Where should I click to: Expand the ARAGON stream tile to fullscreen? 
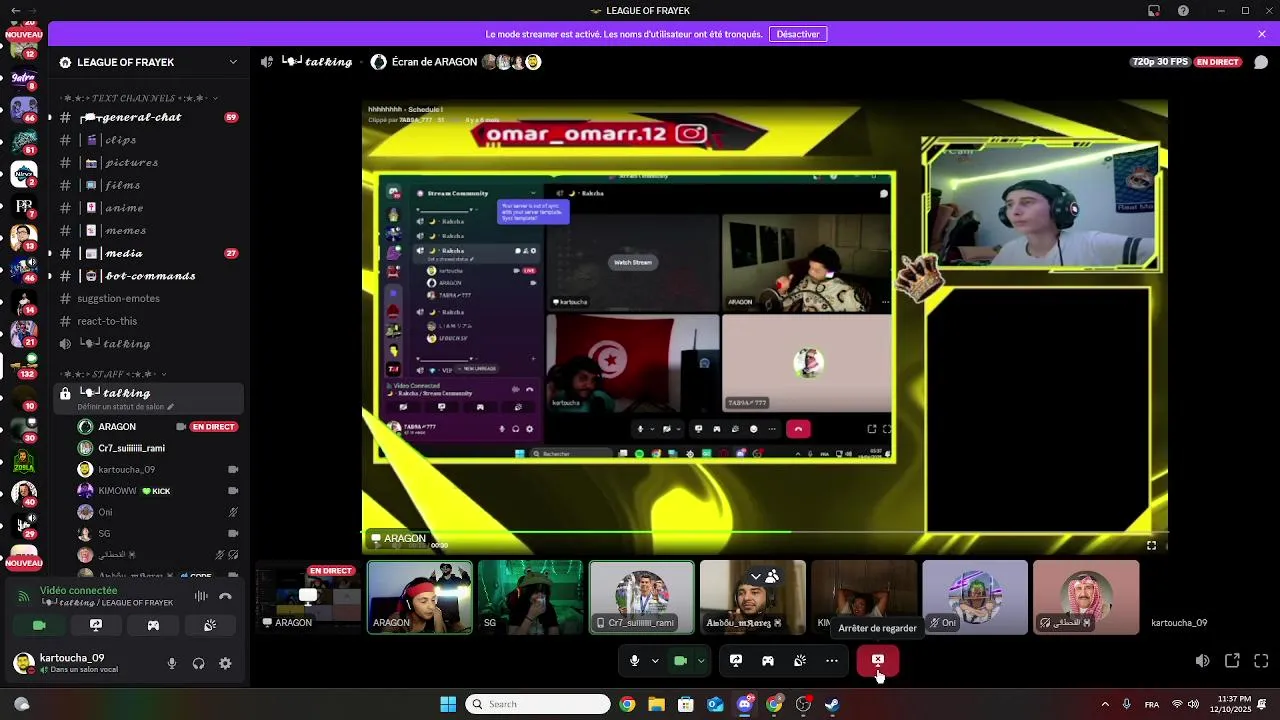[1151, 545]
